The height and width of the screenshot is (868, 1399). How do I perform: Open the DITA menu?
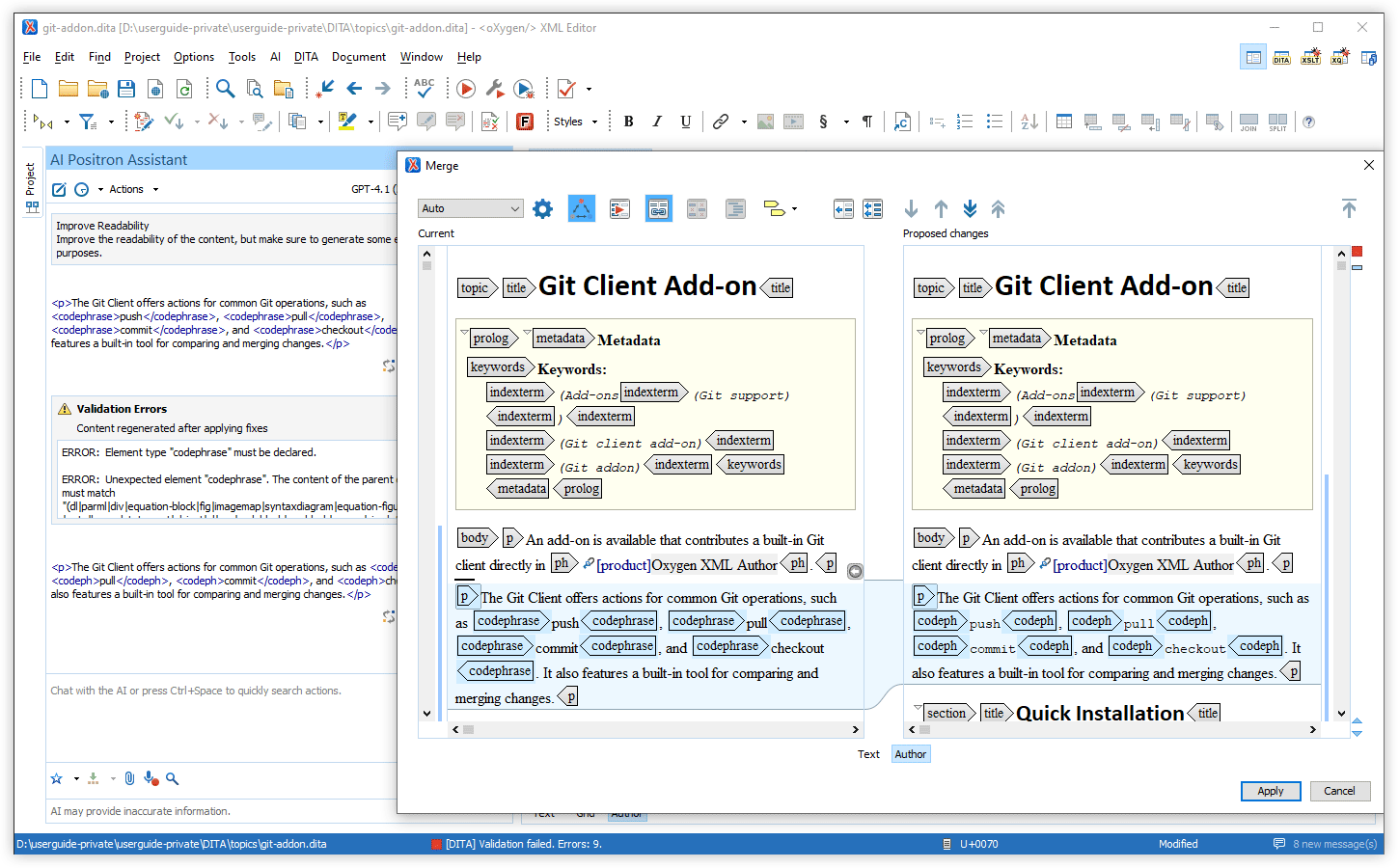(306, 57)
